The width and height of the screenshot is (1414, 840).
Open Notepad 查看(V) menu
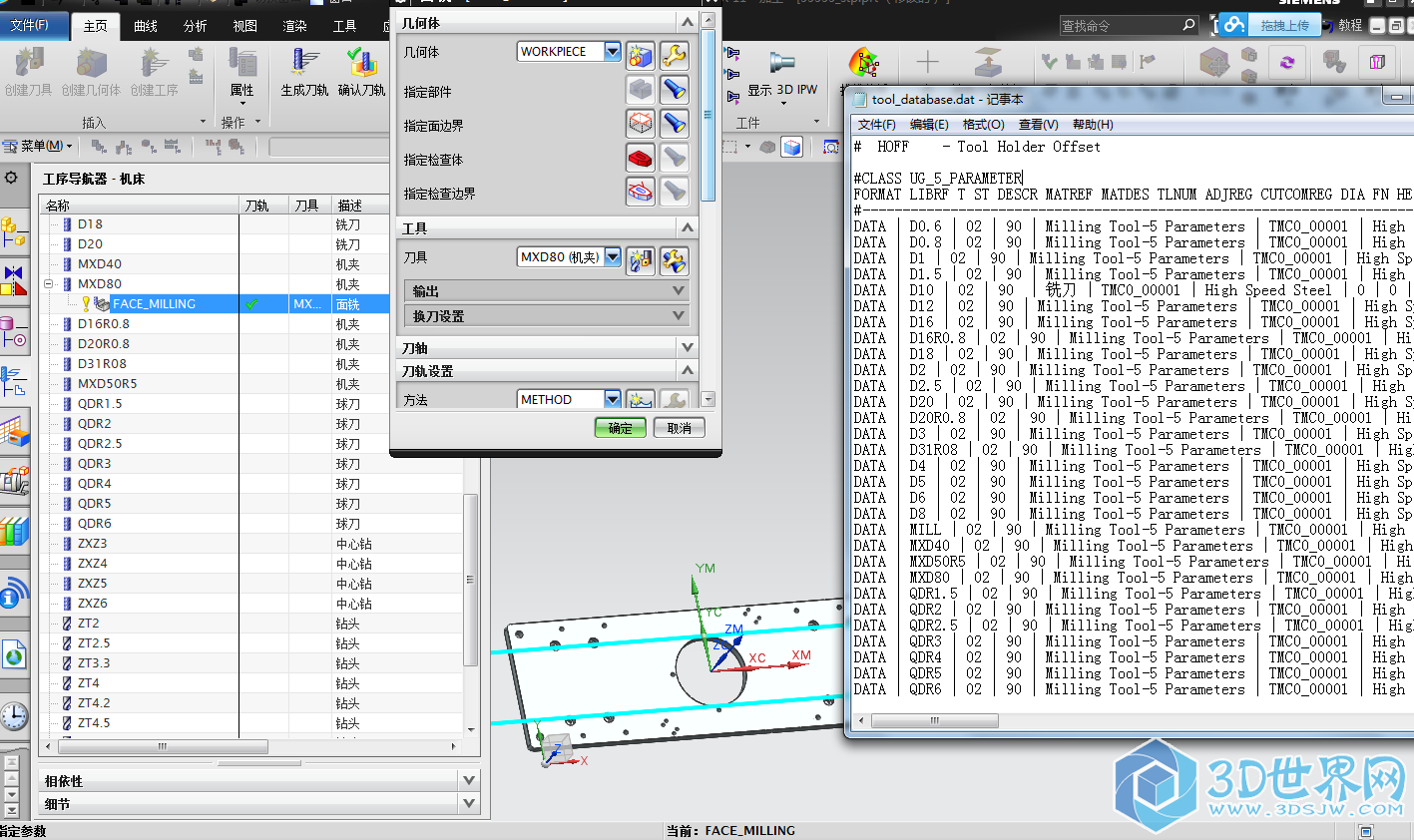(x=1038, y=125)
